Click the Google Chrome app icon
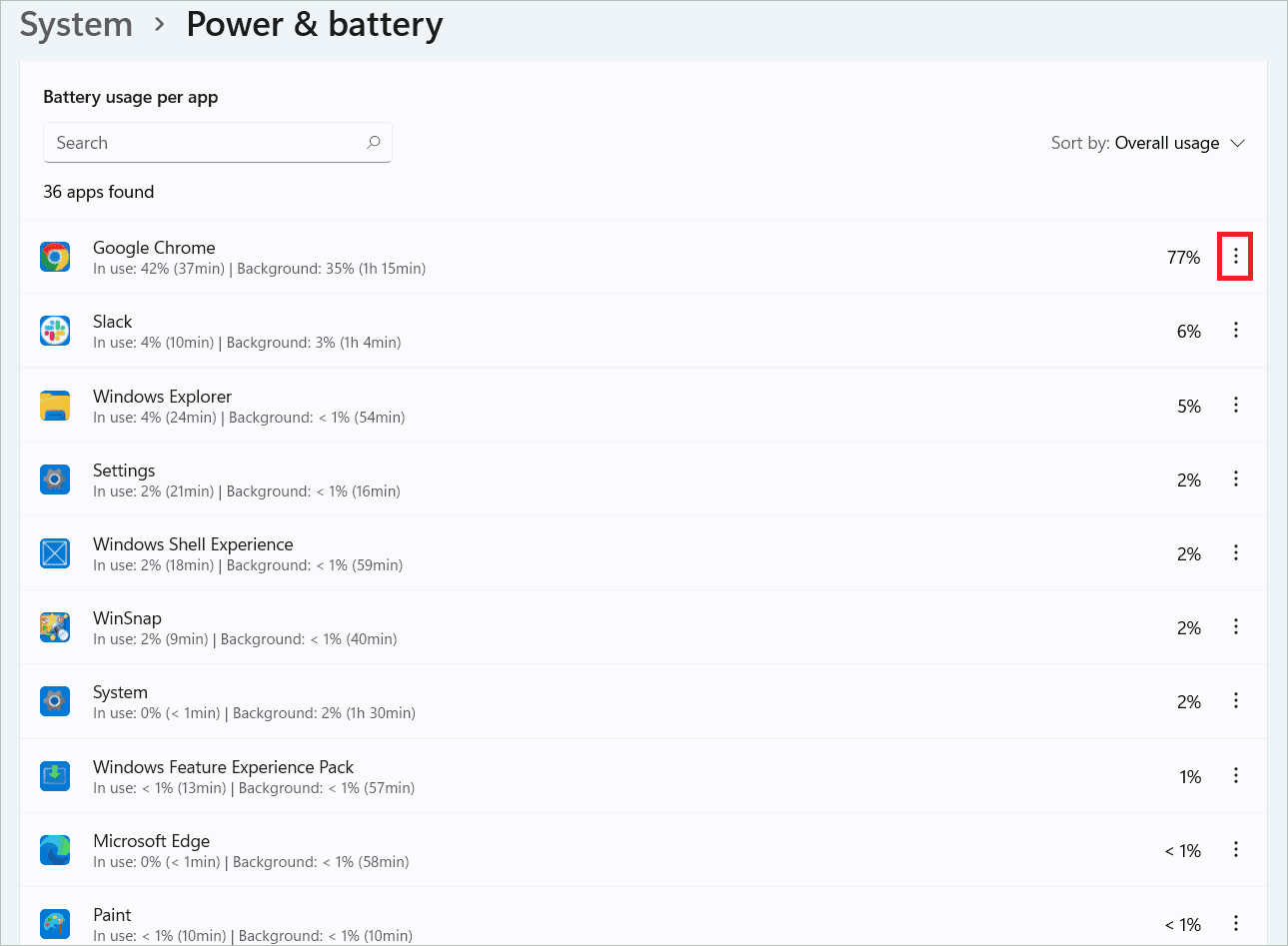Screen dimensions: 1288x946 point(55,257)
